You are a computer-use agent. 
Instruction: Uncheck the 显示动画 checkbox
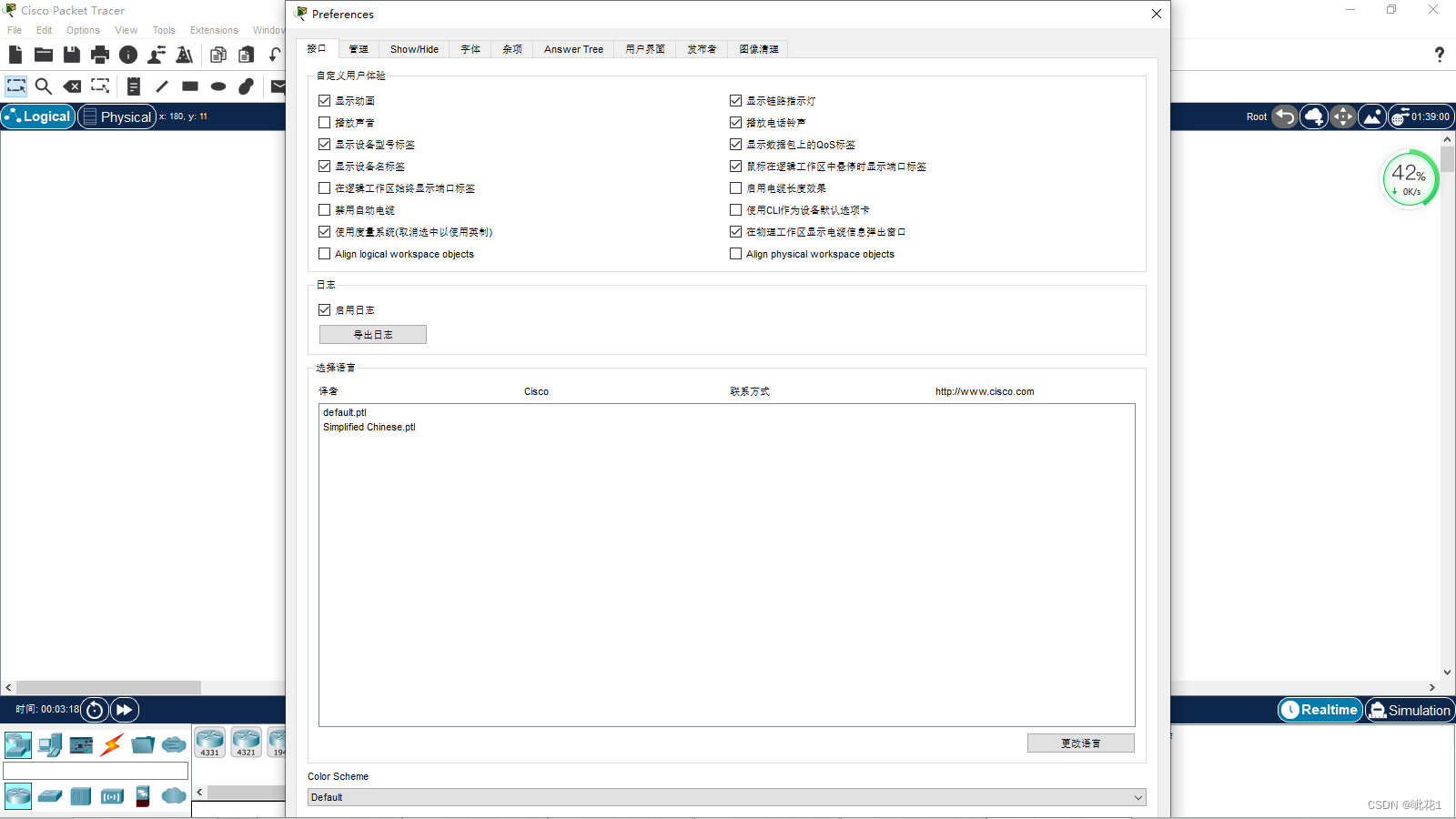tap(324, 100)
